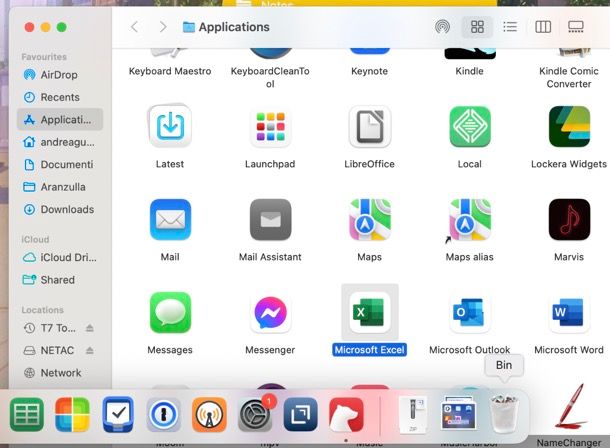
Task: Select the Local app icon
Action: click(470, 126)
